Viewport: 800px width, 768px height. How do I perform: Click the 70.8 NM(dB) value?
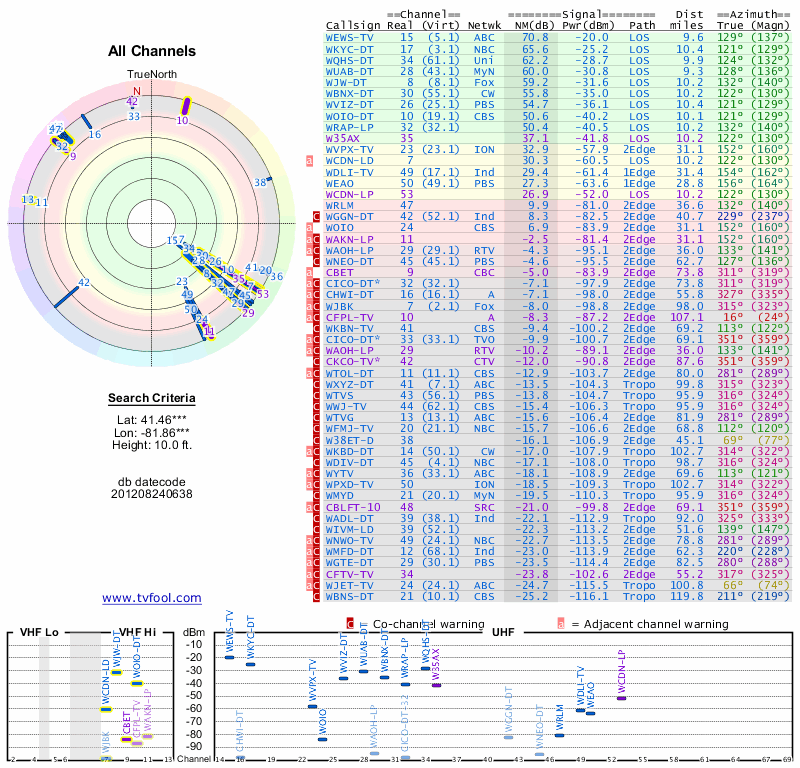(x=535, y=38)
